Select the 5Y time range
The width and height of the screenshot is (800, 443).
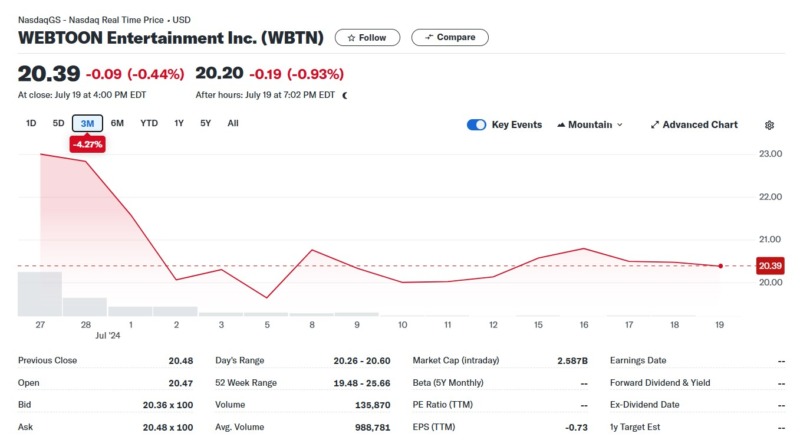pyautogui.click(x=206, y=123)
